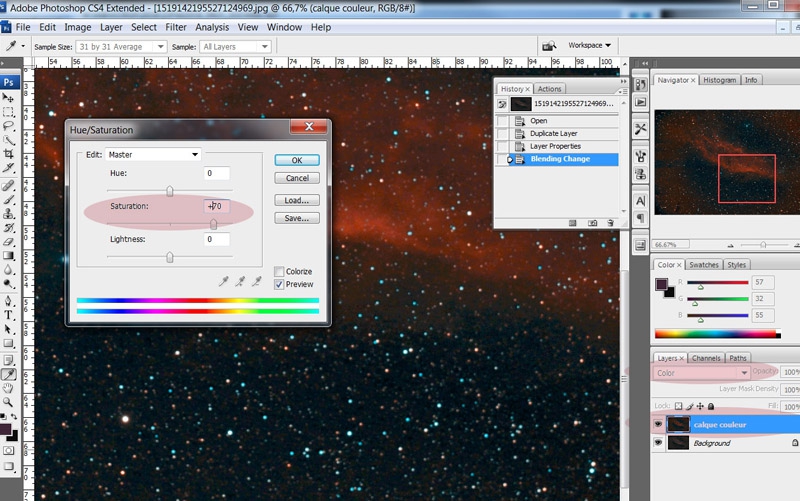Select the Brush tool

click(8, 199)
